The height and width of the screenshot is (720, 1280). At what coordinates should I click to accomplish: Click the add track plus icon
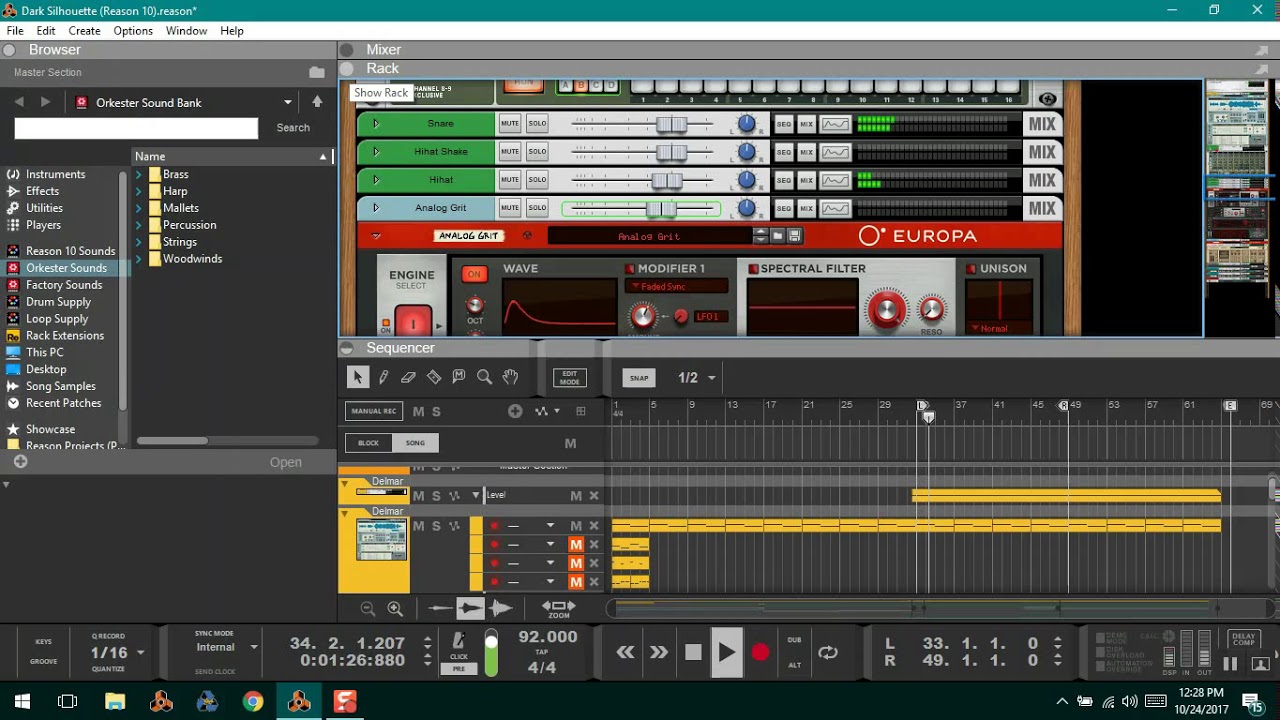(x=515, y=411)
